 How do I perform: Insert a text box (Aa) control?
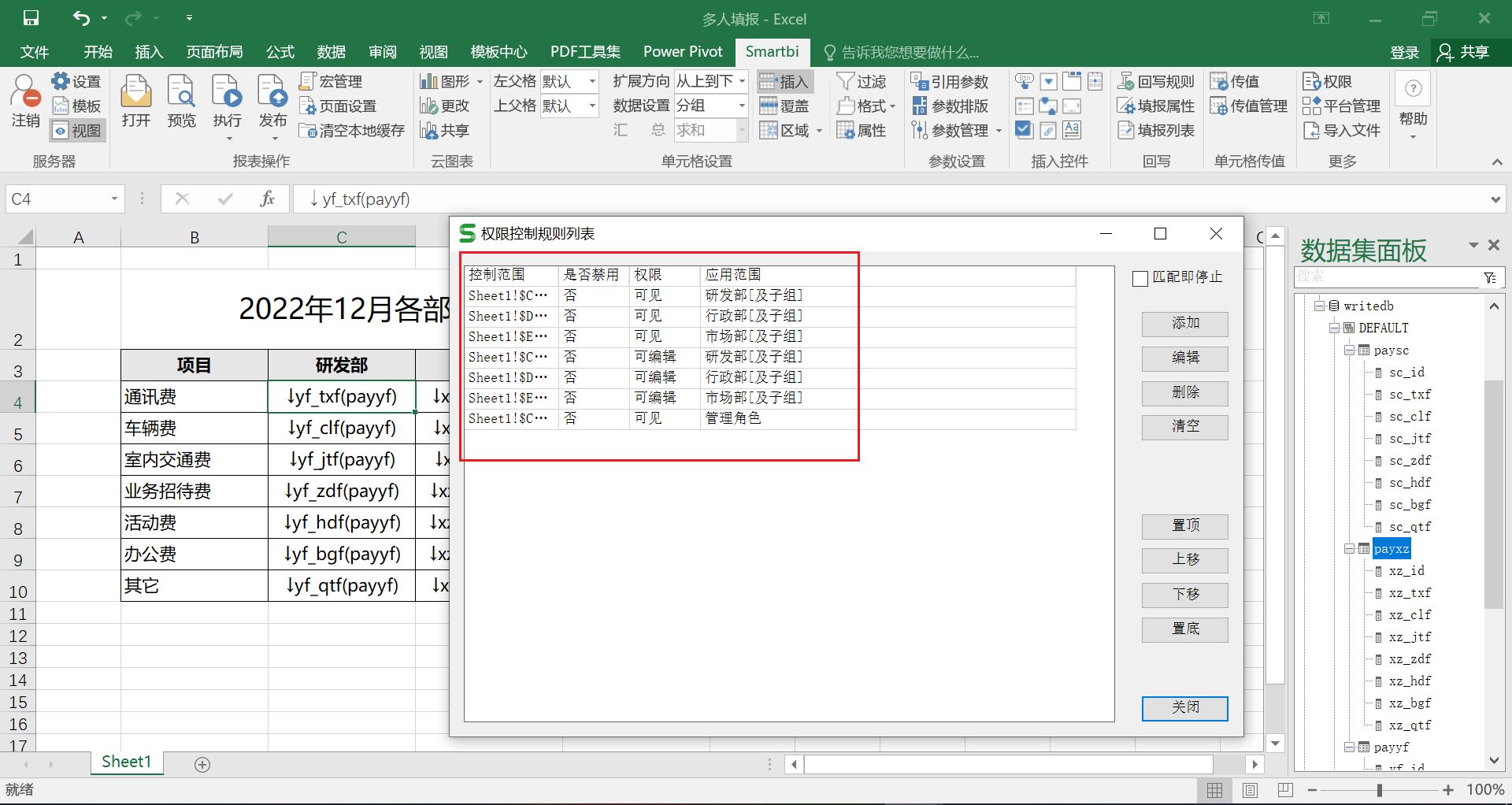pyautogui.click(x=1072, y=130)
